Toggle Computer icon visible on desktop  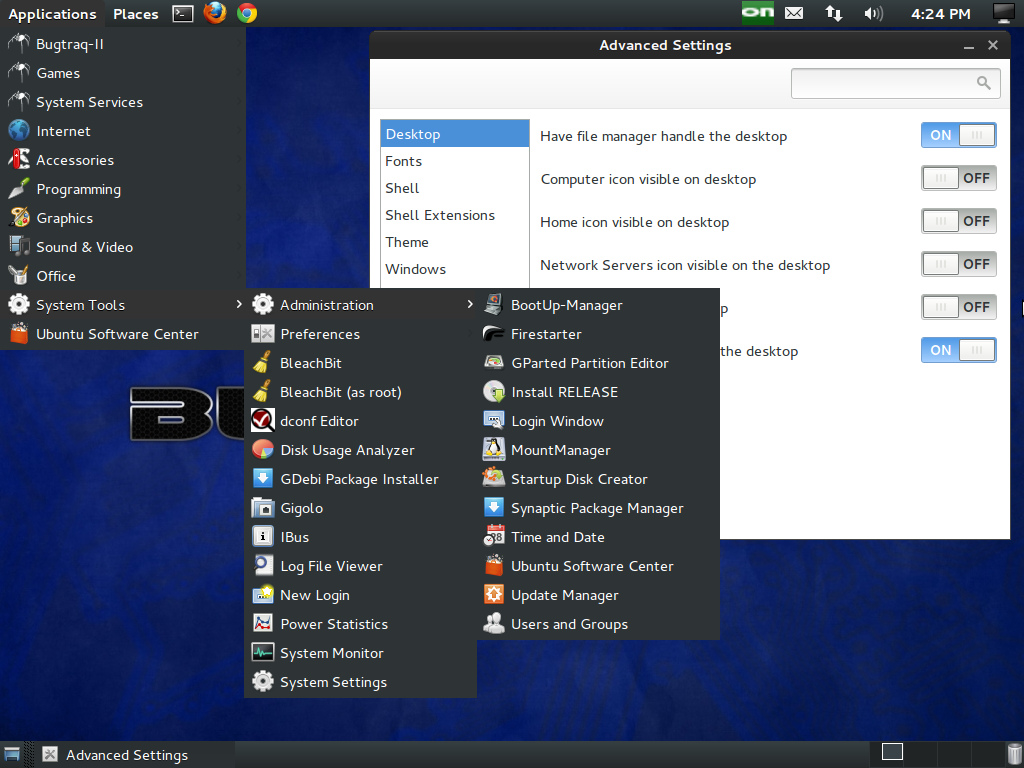tap(959, 178)
